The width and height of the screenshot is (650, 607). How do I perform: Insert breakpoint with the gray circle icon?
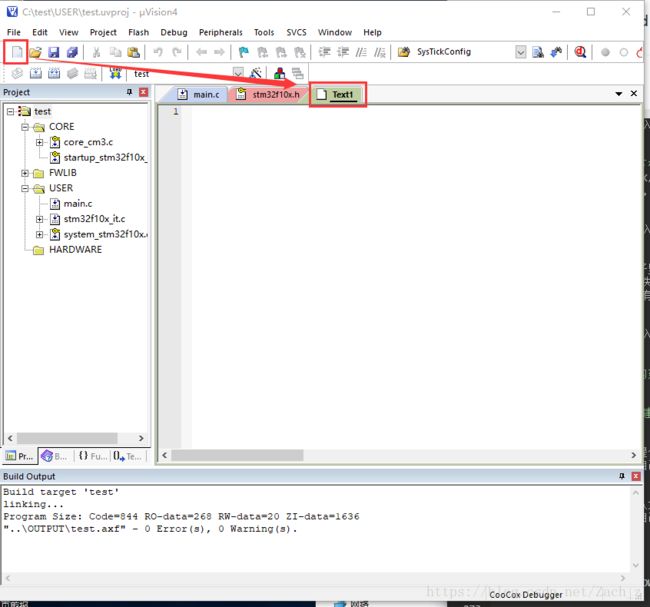coord(605,52)
